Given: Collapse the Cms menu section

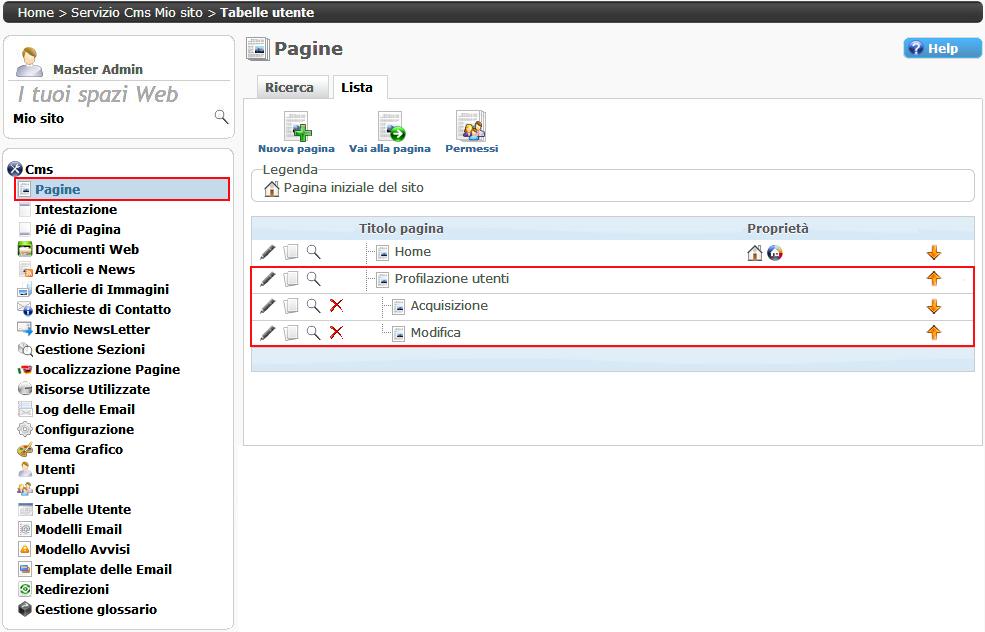Looking at the screenshot, I should click(14, 169).
